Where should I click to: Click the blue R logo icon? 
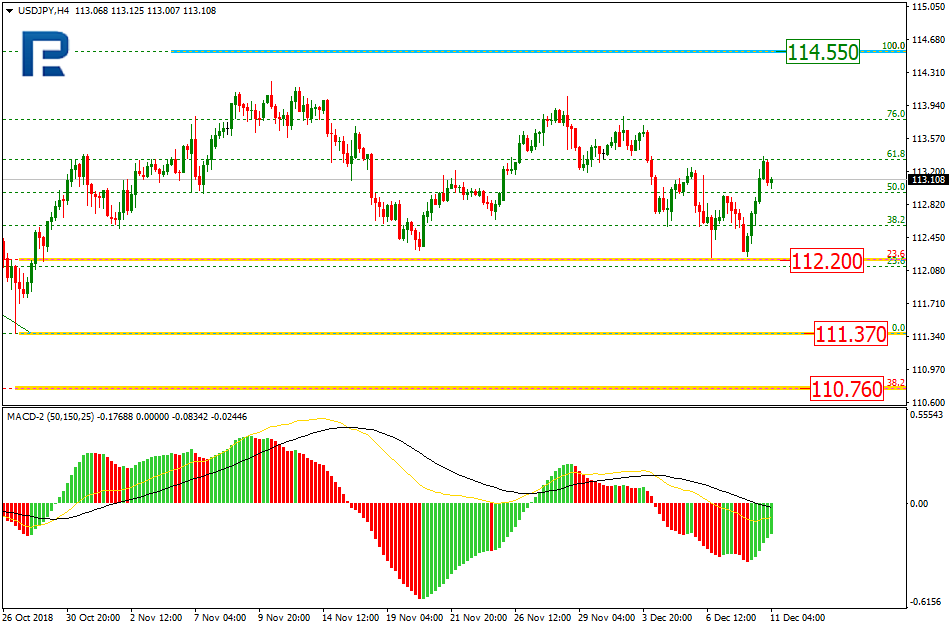click(x=43, y=54)
